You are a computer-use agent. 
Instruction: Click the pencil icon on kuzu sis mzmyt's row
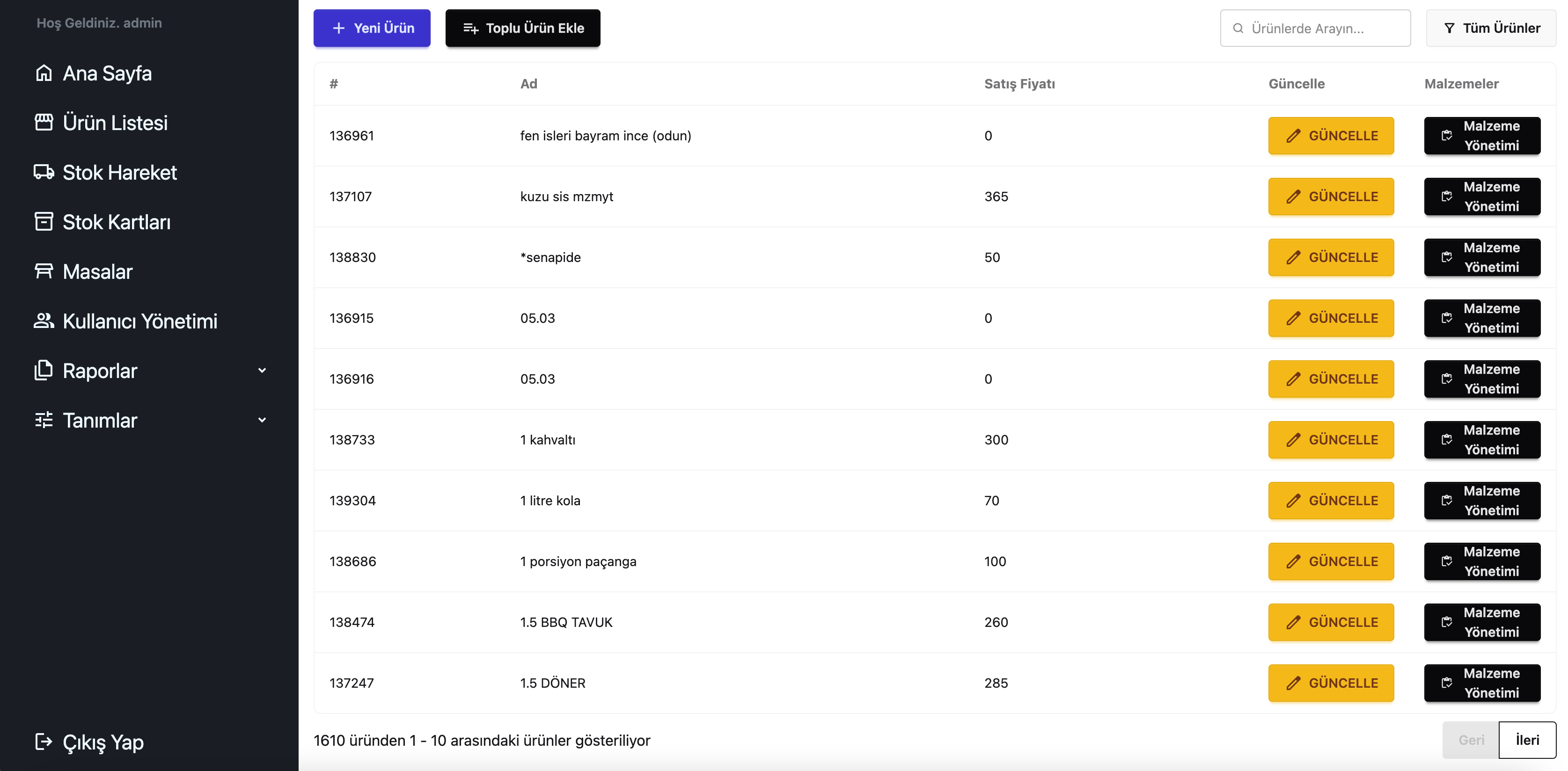[1293, 196]
